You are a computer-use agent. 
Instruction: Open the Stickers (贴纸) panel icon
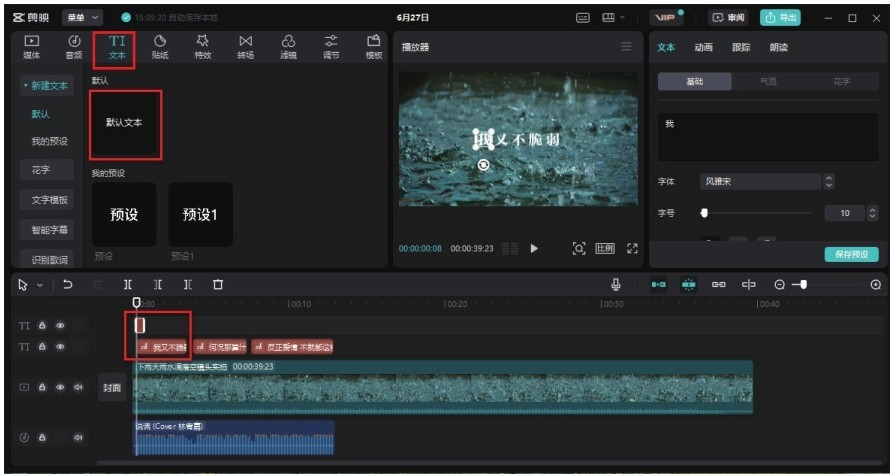160,47
